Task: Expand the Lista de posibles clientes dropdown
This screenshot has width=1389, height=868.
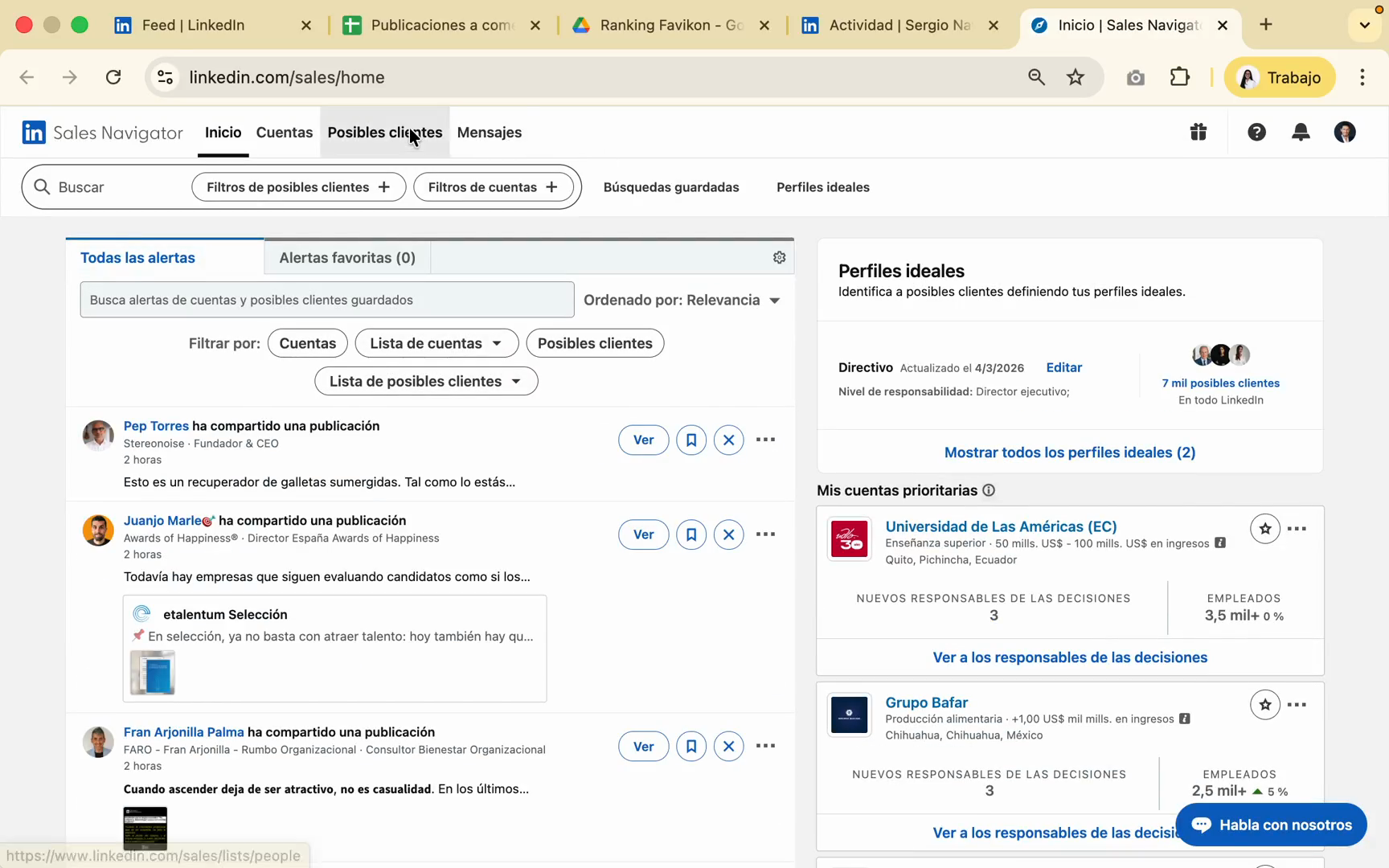Action: click(x=426, y=381)
